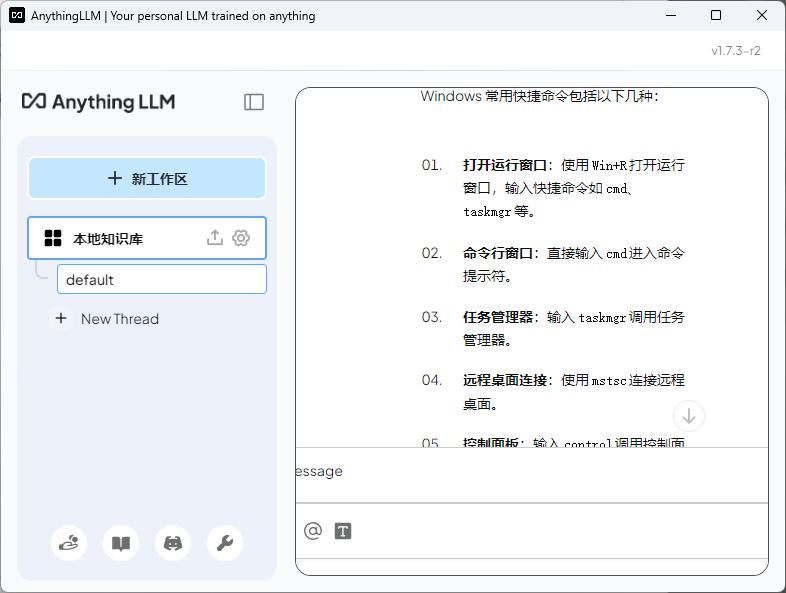Start a New Thread

120,319
